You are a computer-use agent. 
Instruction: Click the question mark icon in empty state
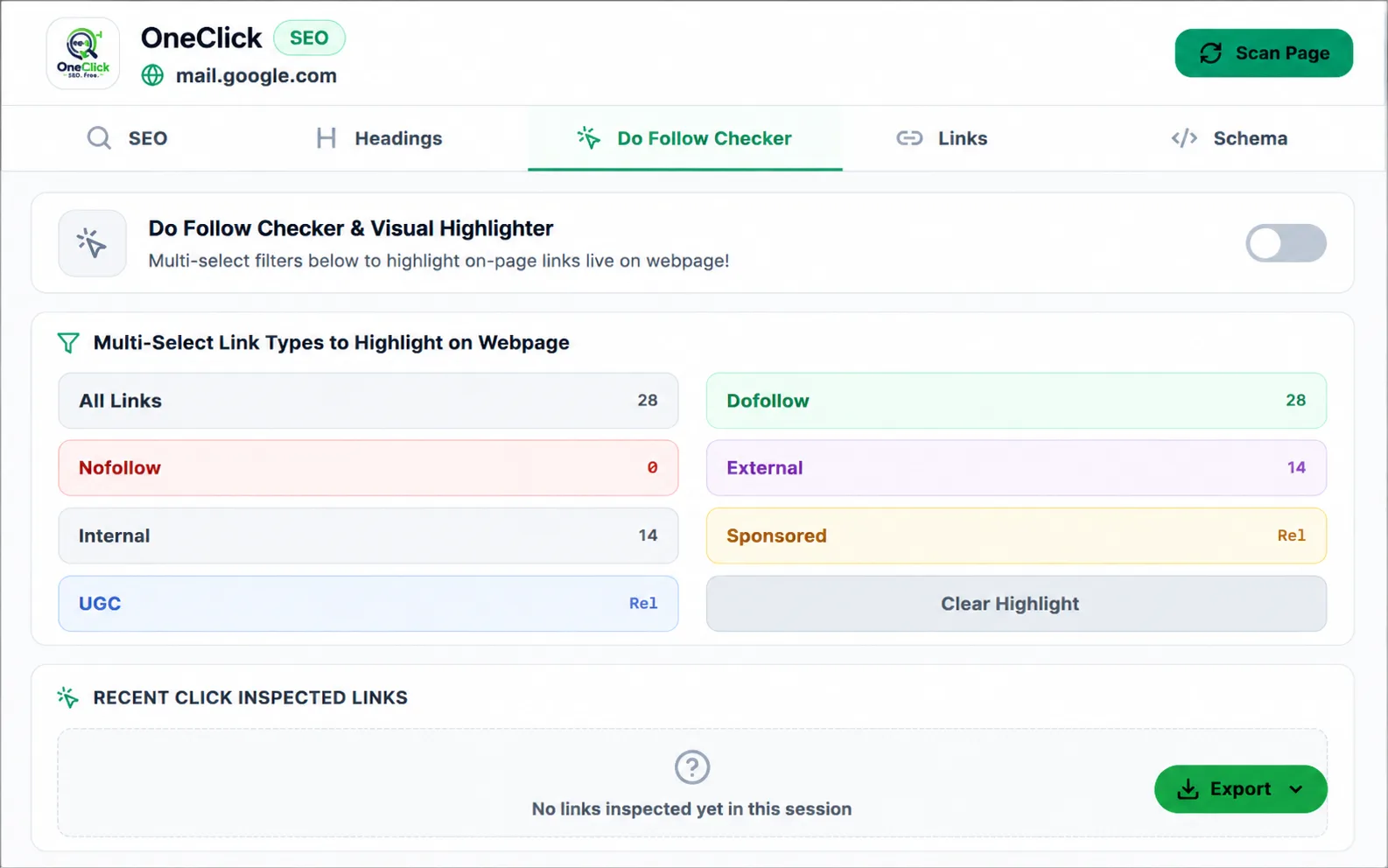[x=692, y=767]
